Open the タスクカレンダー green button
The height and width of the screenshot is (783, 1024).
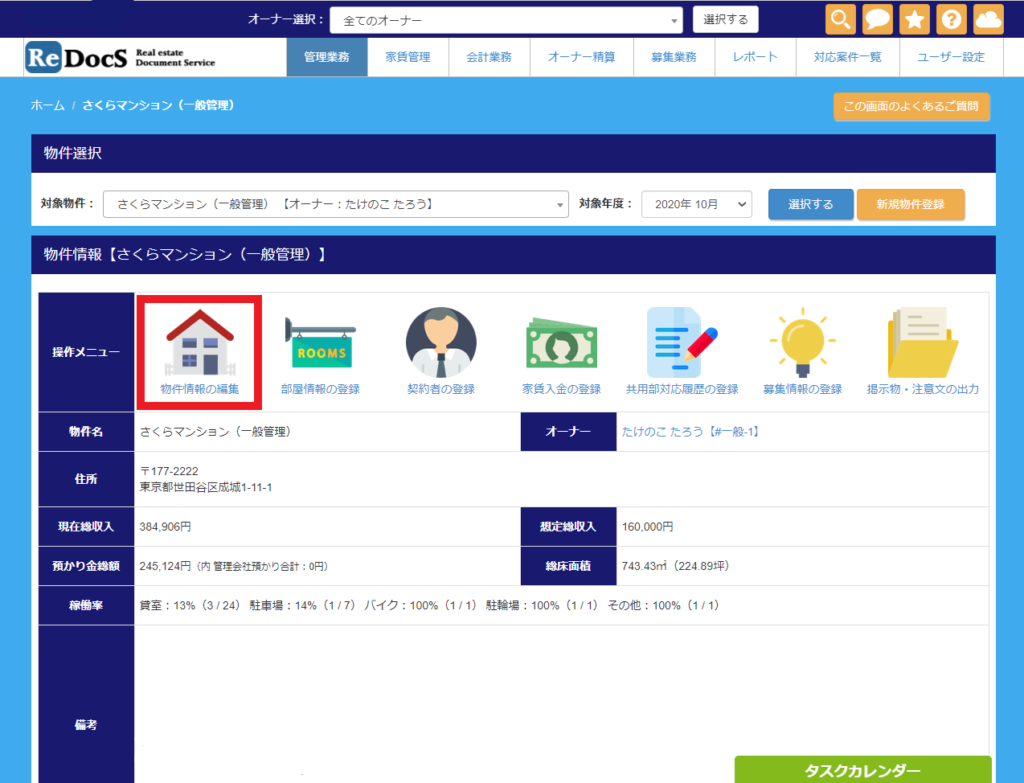(x=863, y=770)
